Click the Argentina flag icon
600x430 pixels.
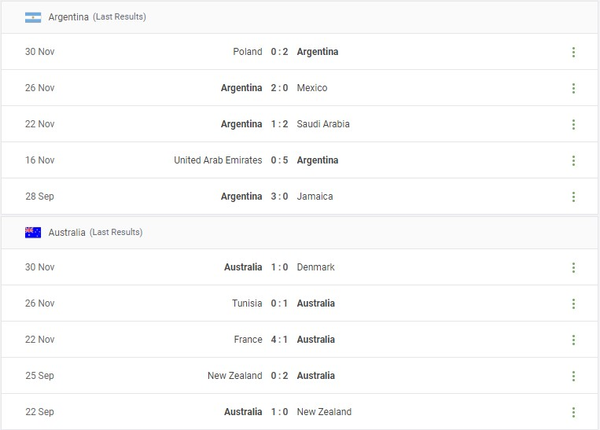click(33, 17)
